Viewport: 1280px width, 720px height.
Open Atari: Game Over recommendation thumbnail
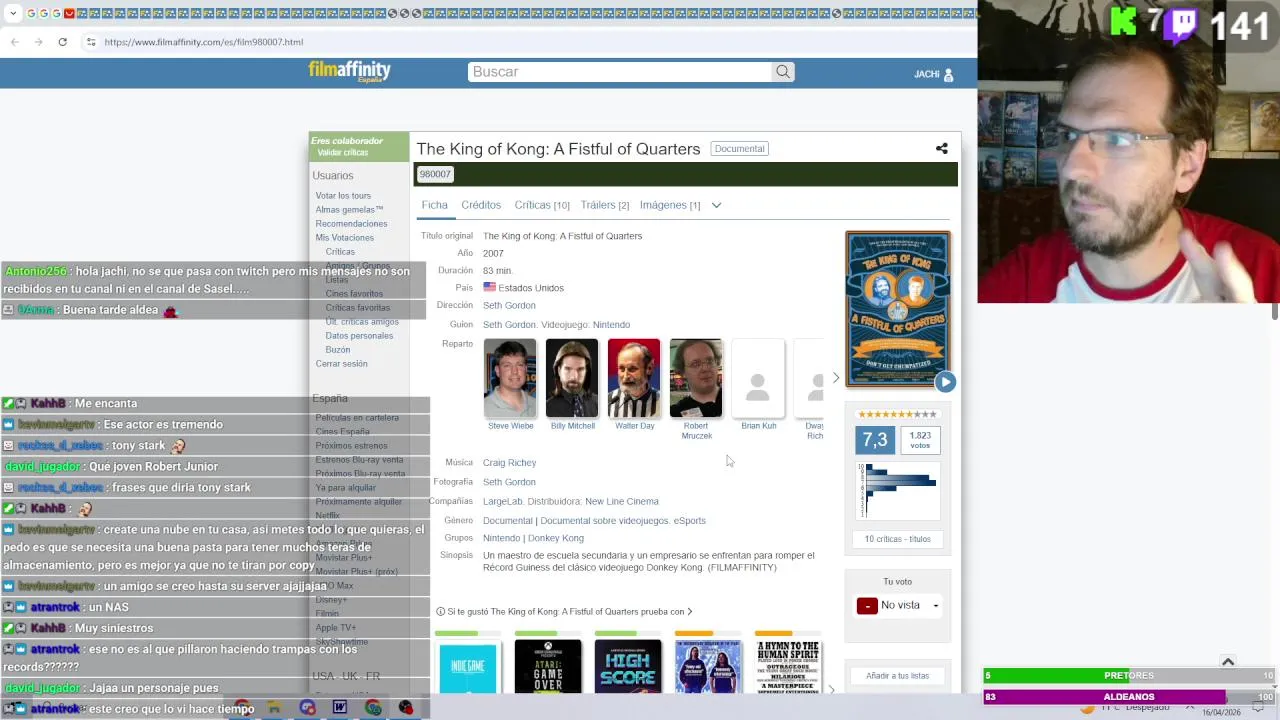coord(547,666)
